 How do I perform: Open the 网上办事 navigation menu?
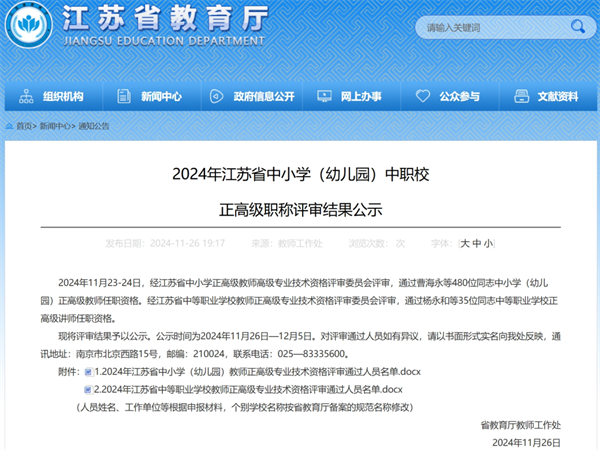click(360, 97)
